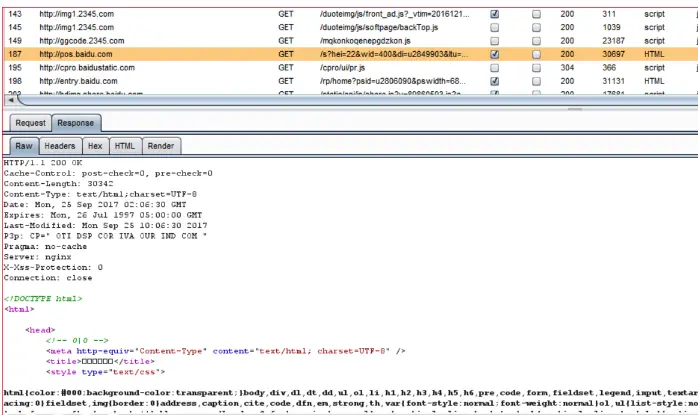Click the HTML type cell in row 187
The width and height of the screenshot is (698, 415).
(x=654, y=54)
